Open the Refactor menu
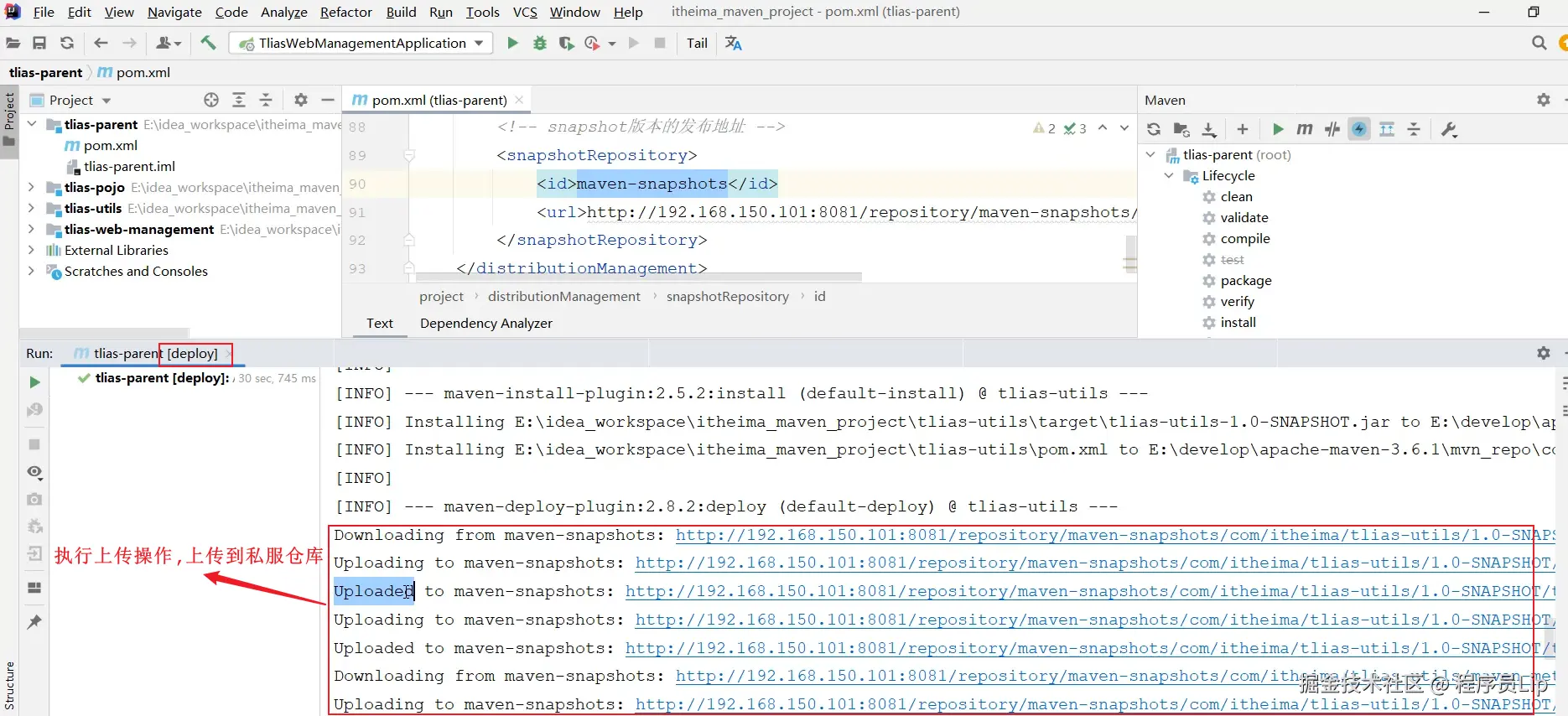Screen dimensions: 1568x716 pos(345,12)
